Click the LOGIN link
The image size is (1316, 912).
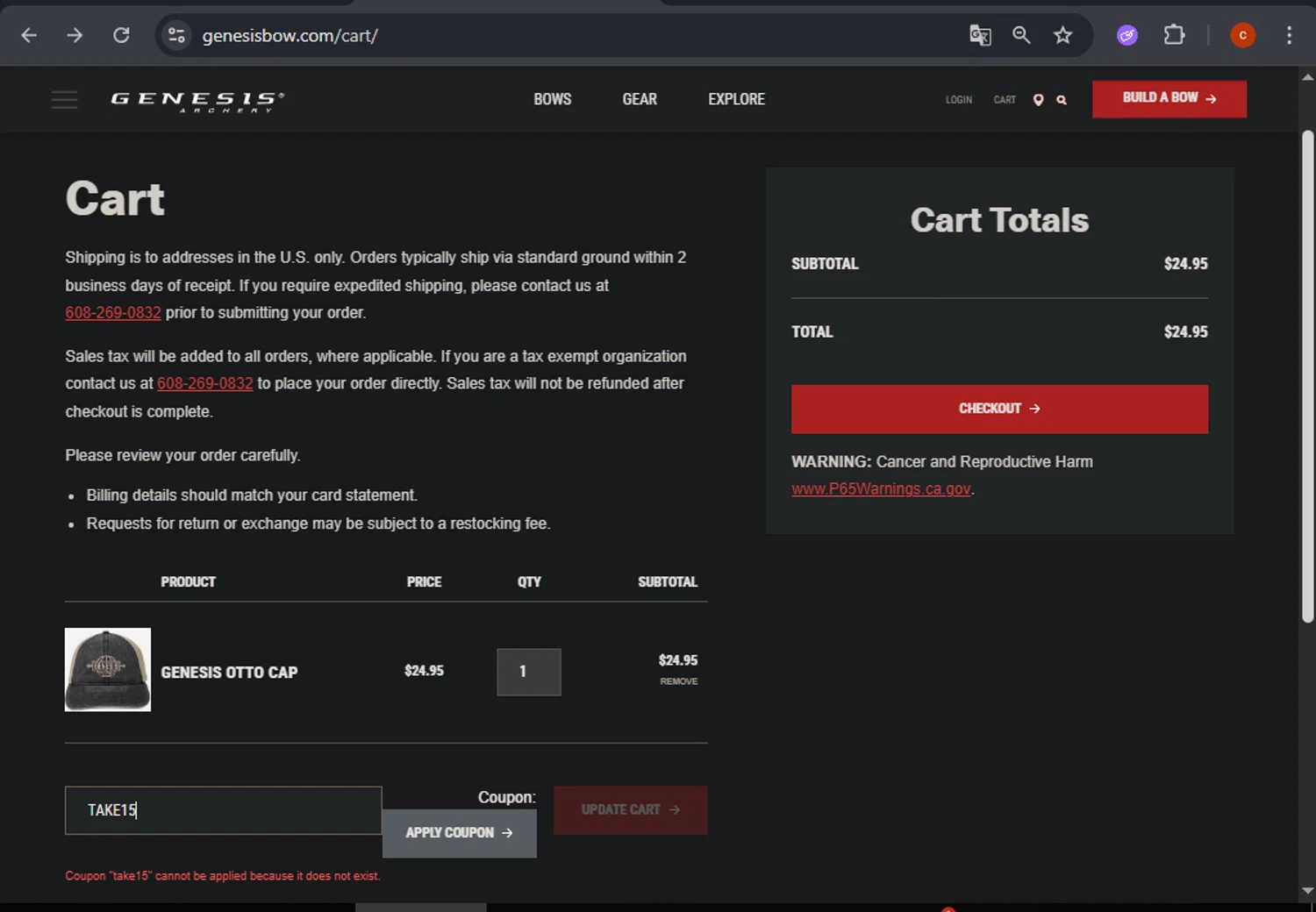pyautogui.click(x=958, y=100)
